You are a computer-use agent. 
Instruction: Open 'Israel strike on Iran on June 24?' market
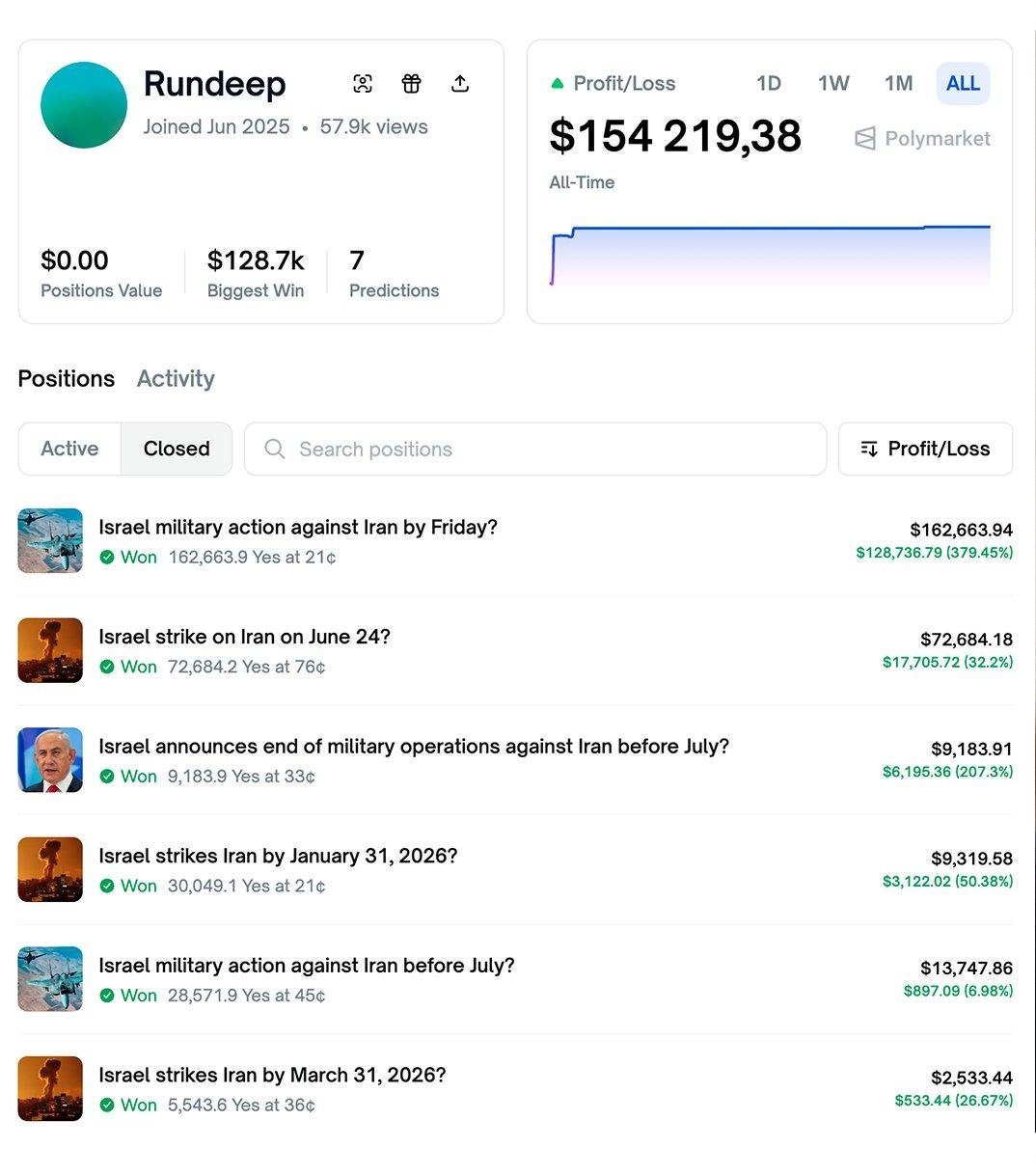click(244, 637)
